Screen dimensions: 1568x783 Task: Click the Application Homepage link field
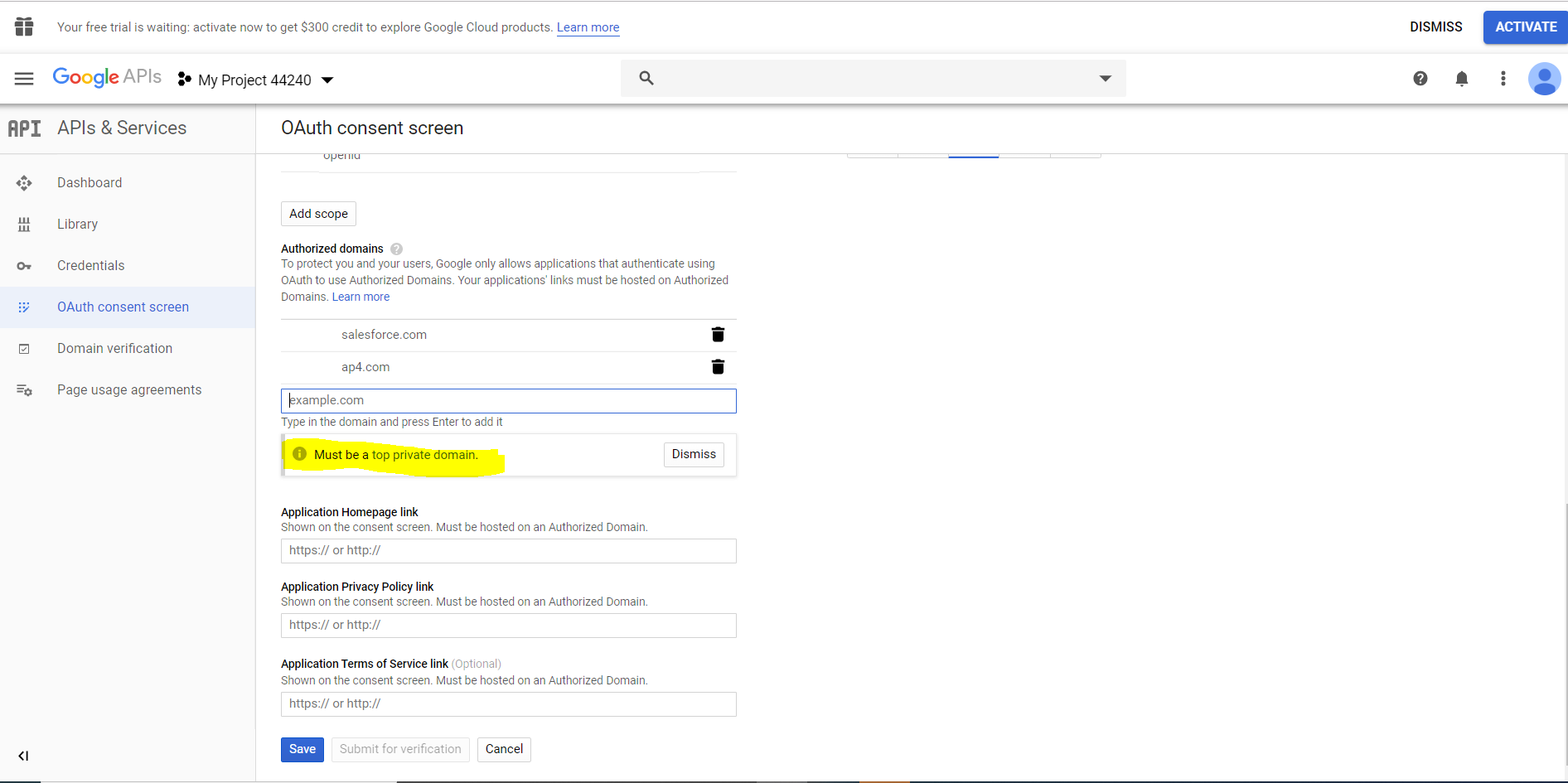point(509,551)
